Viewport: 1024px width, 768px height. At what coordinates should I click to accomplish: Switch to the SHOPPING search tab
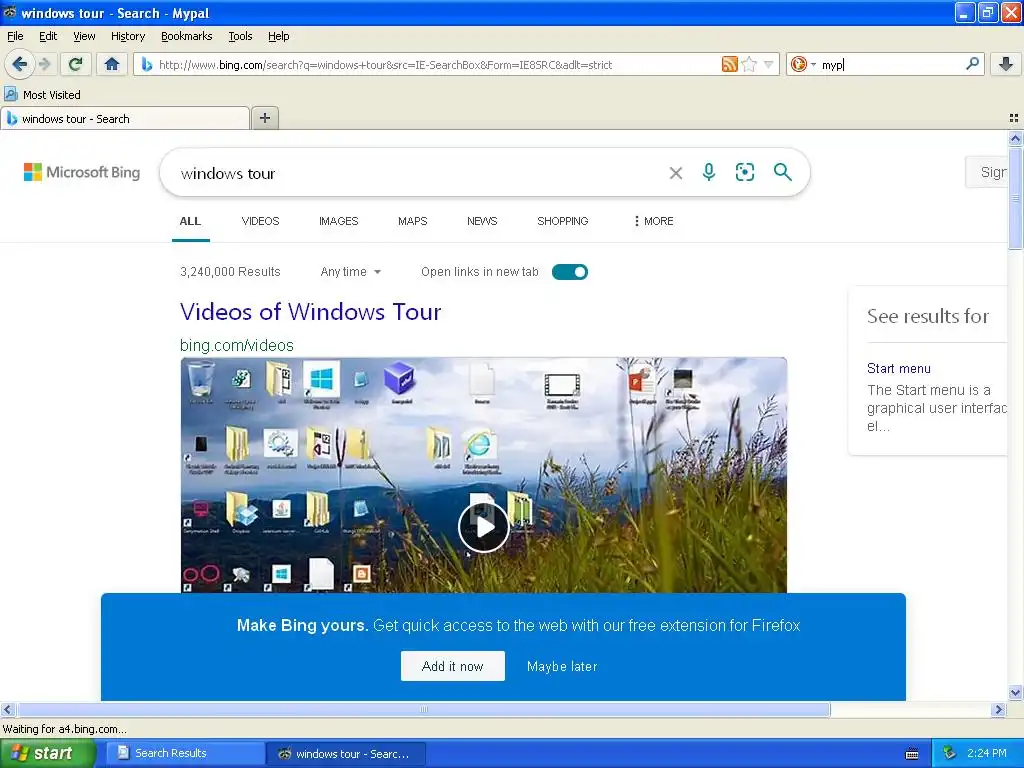pyautogui.click(x=562, y=221)
